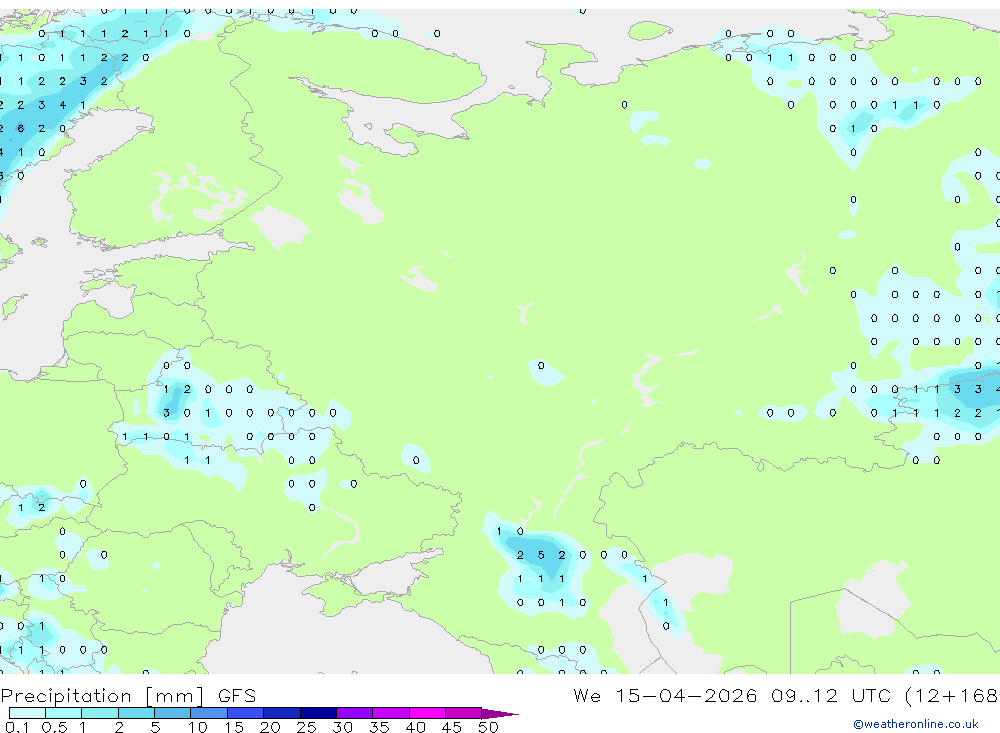The image size is (1000, 733).
Task: Click the legend label '50'
Action: point(488,727)
